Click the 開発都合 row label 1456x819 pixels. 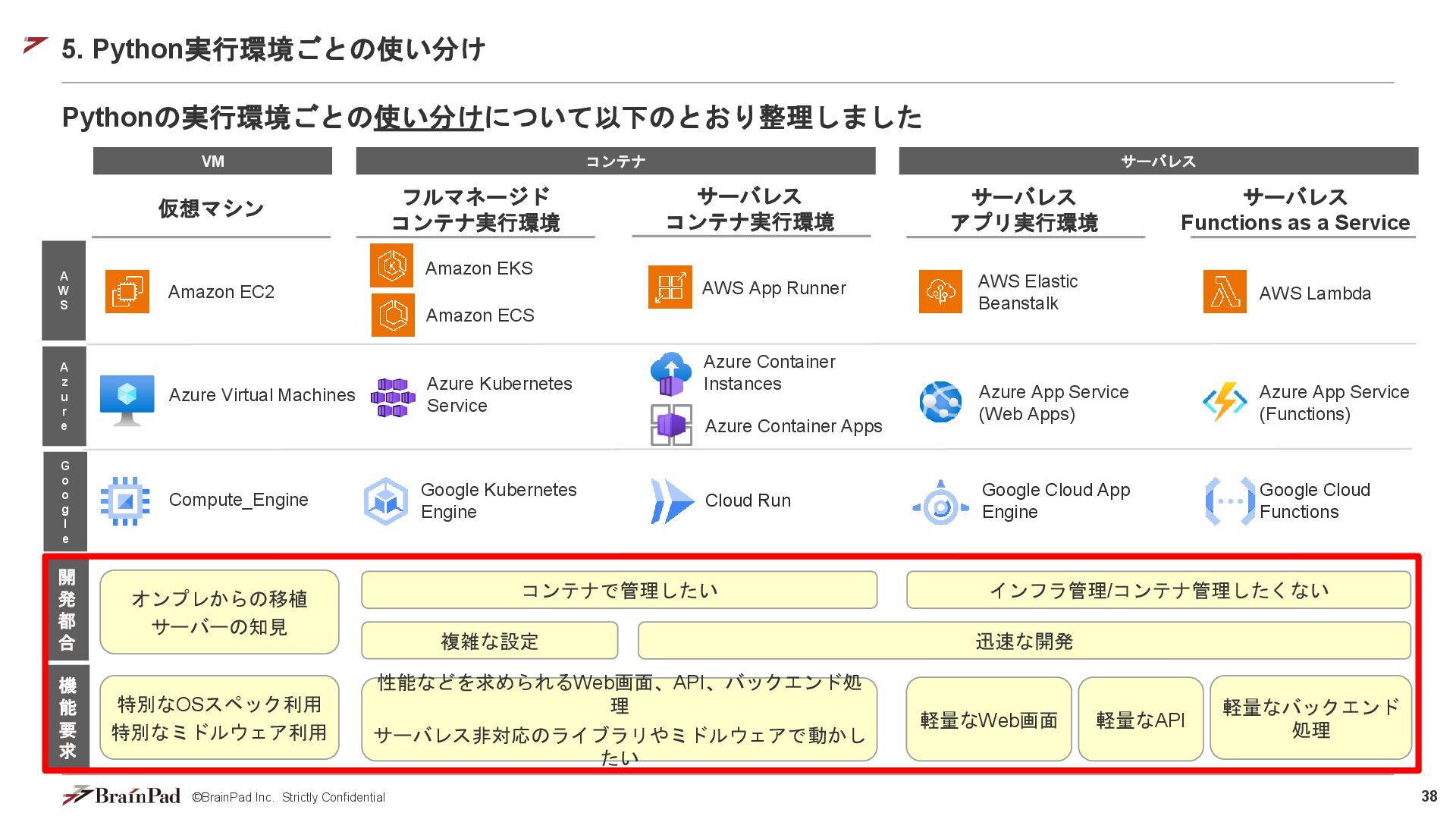(x=67, y=610)
